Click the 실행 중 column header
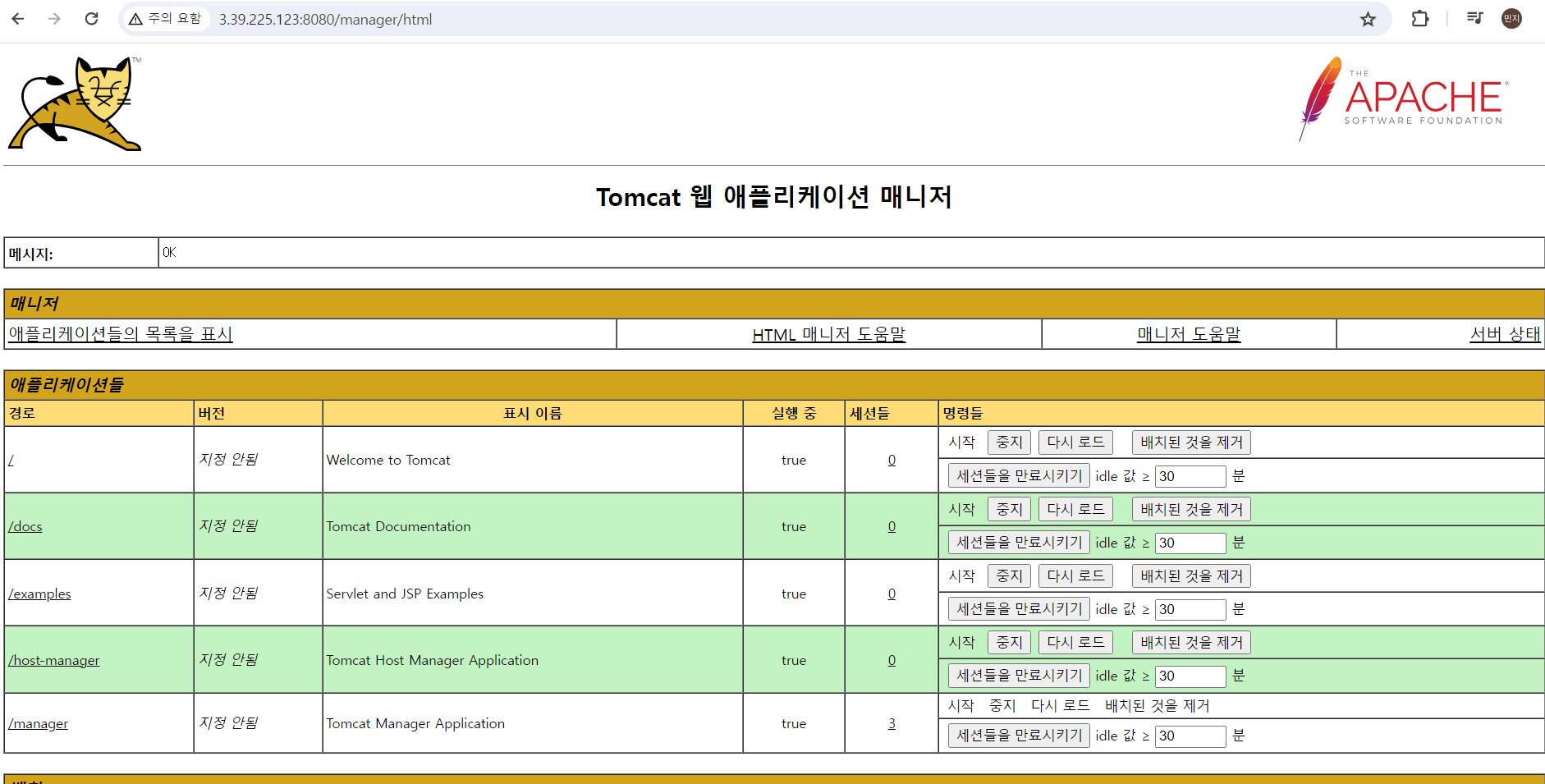 coord(794,414)
